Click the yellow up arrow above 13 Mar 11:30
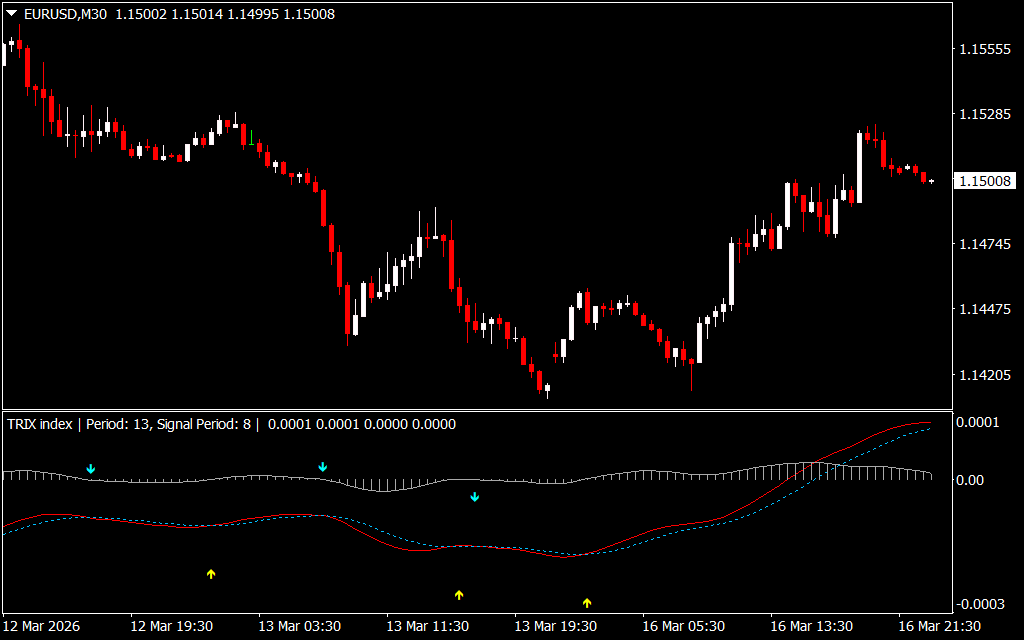The width and height of the screenshot is (1024, 640). 459,595
